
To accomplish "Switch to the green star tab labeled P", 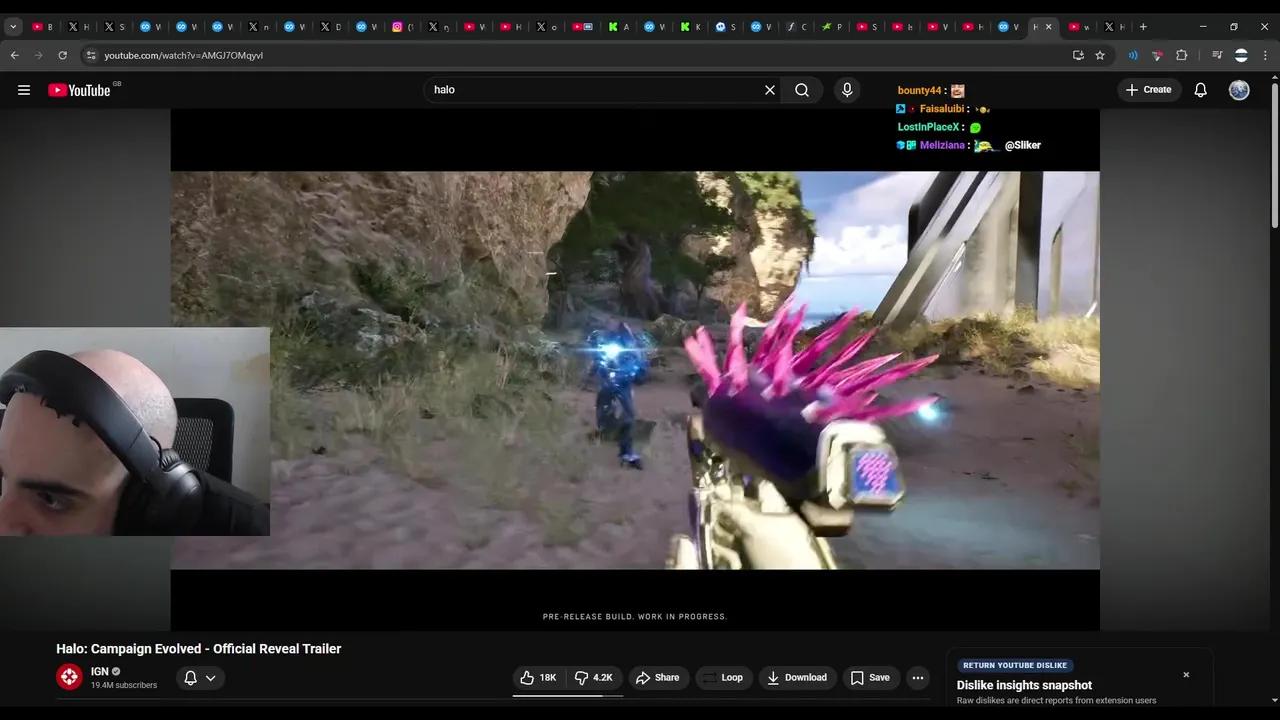I will (x=832, y=27).
